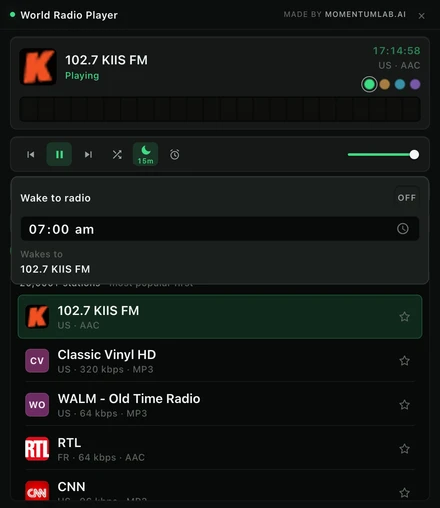Screen dimensions: 440x508
Task: Play the CNN station
Action: [220, 490]
